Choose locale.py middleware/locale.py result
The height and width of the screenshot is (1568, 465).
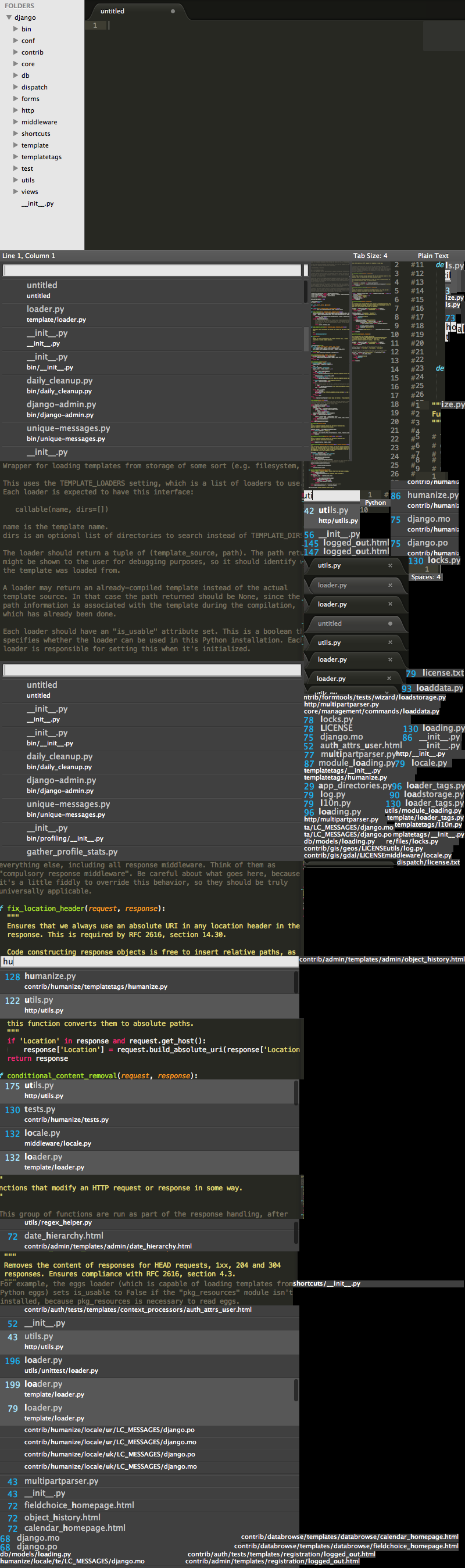point(149,1138)
